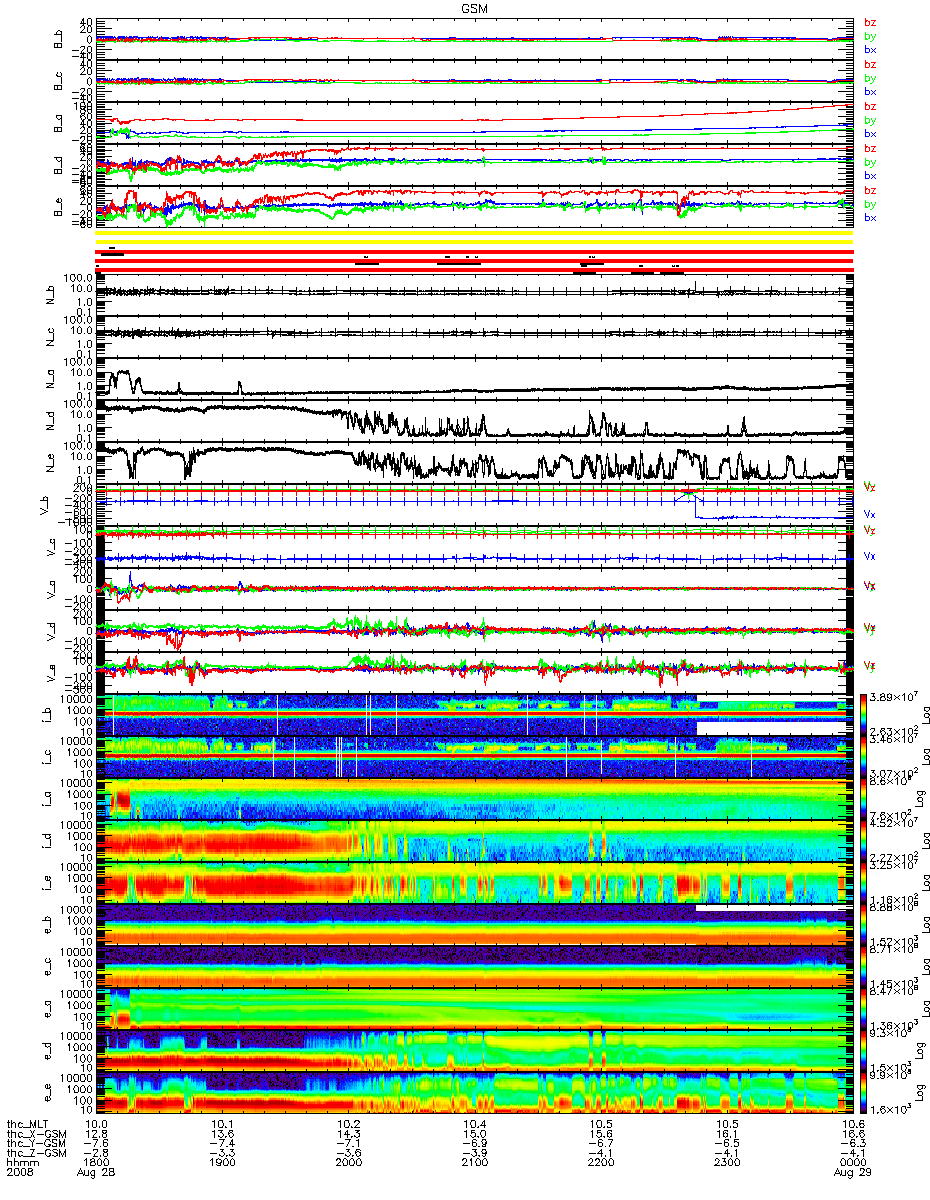Click the X-GSM value 15.0
This screenshot has height=1200, width=930.
tap(474, 1134)
